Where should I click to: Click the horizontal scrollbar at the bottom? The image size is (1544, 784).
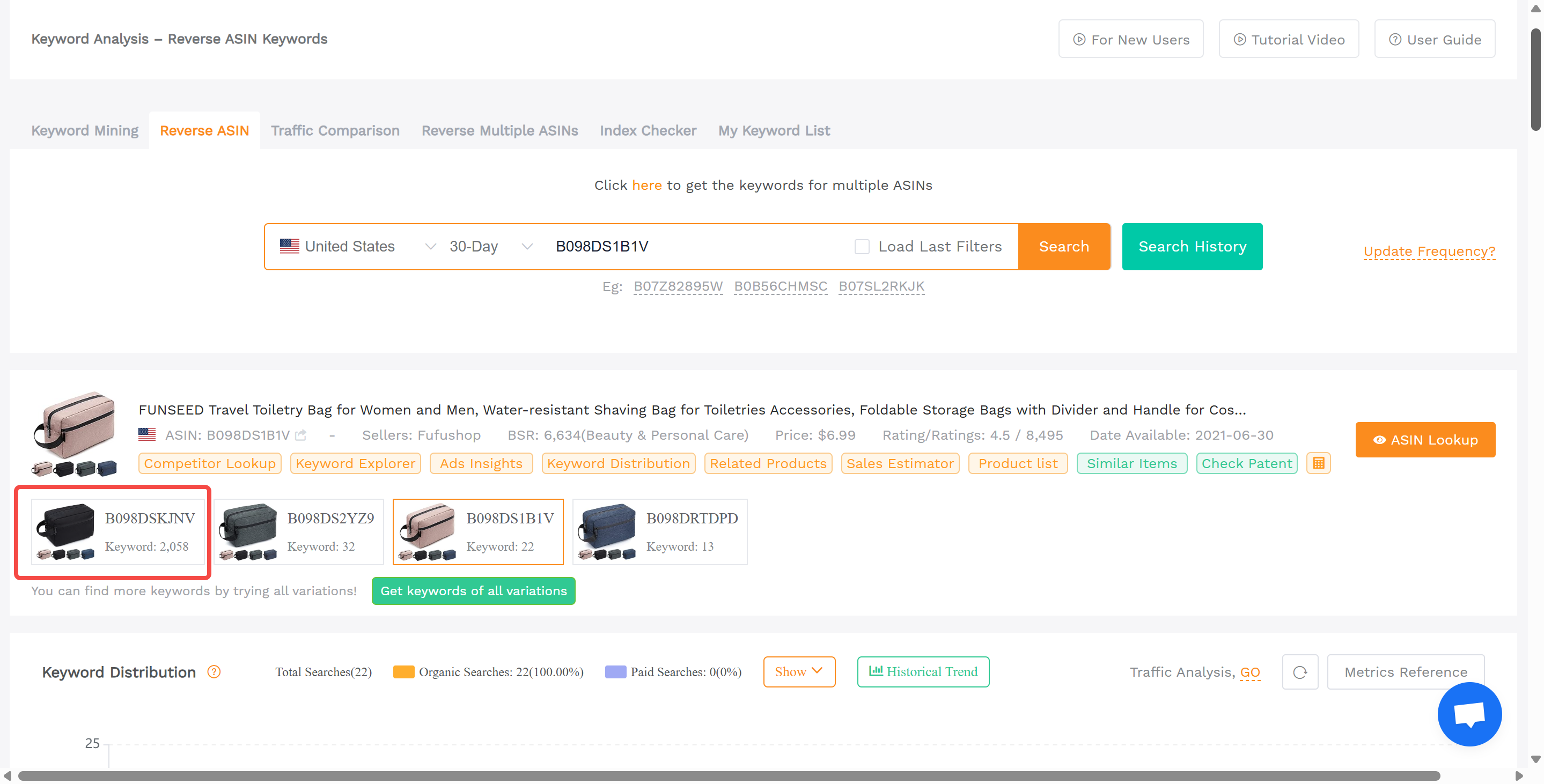pyautogui.click(x=728, y=775)
